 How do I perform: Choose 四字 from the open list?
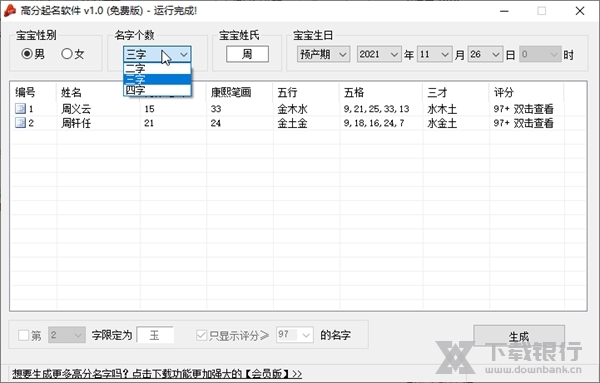[x=157, y=90]
